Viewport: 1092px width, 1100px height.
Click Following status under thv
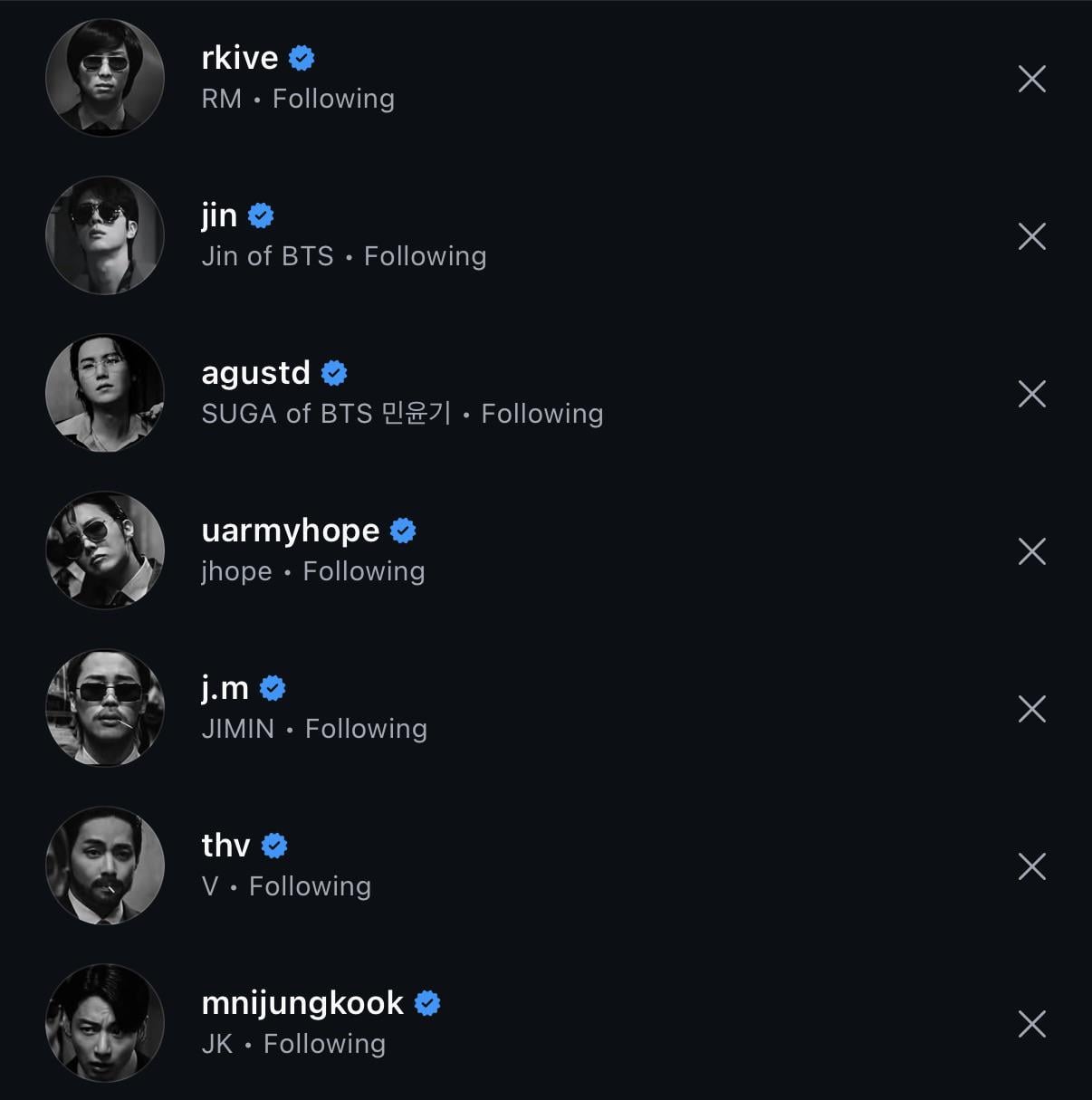click(310, 886)
